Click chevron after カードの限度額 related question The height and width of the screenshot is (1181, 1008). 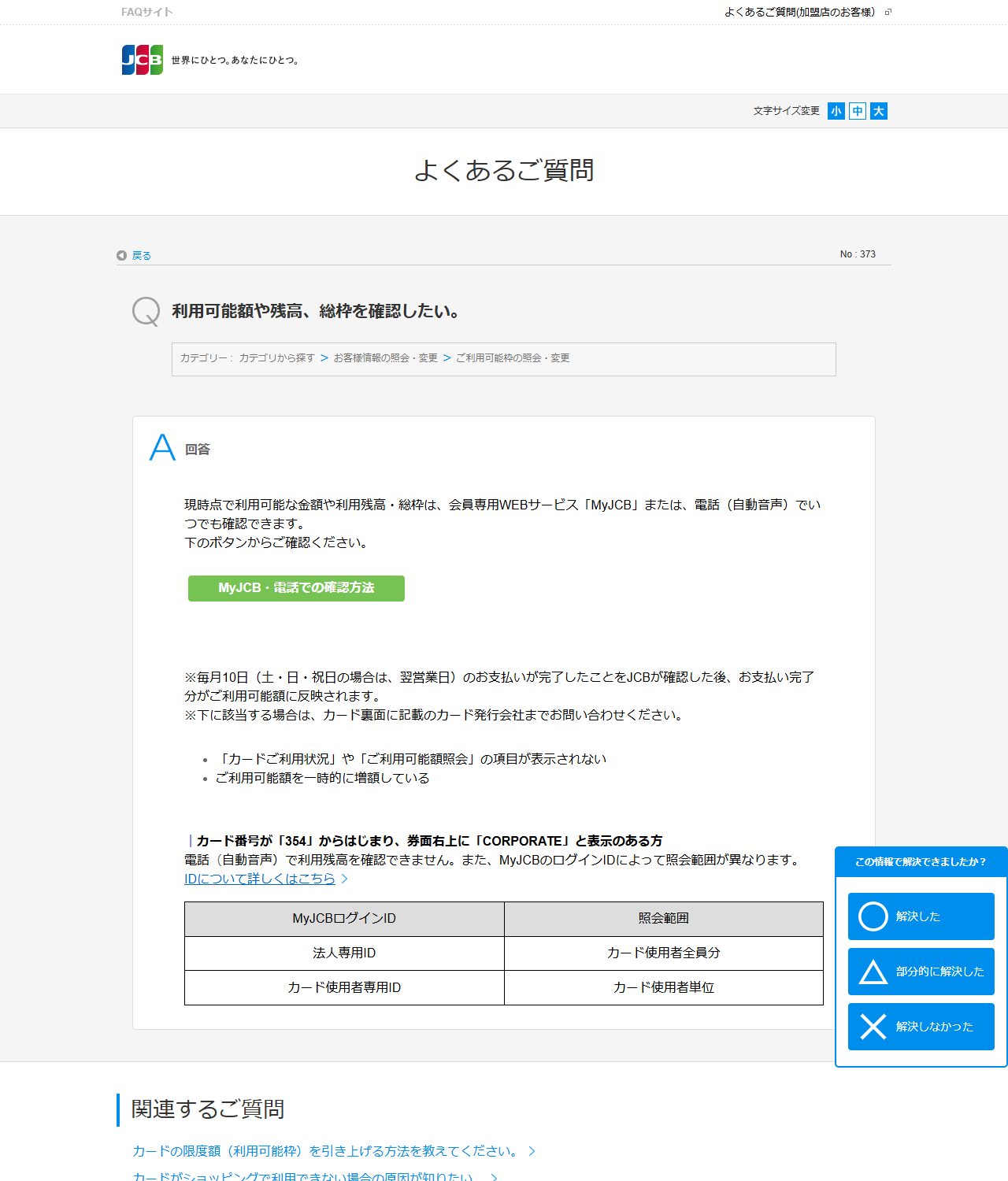532,1151
